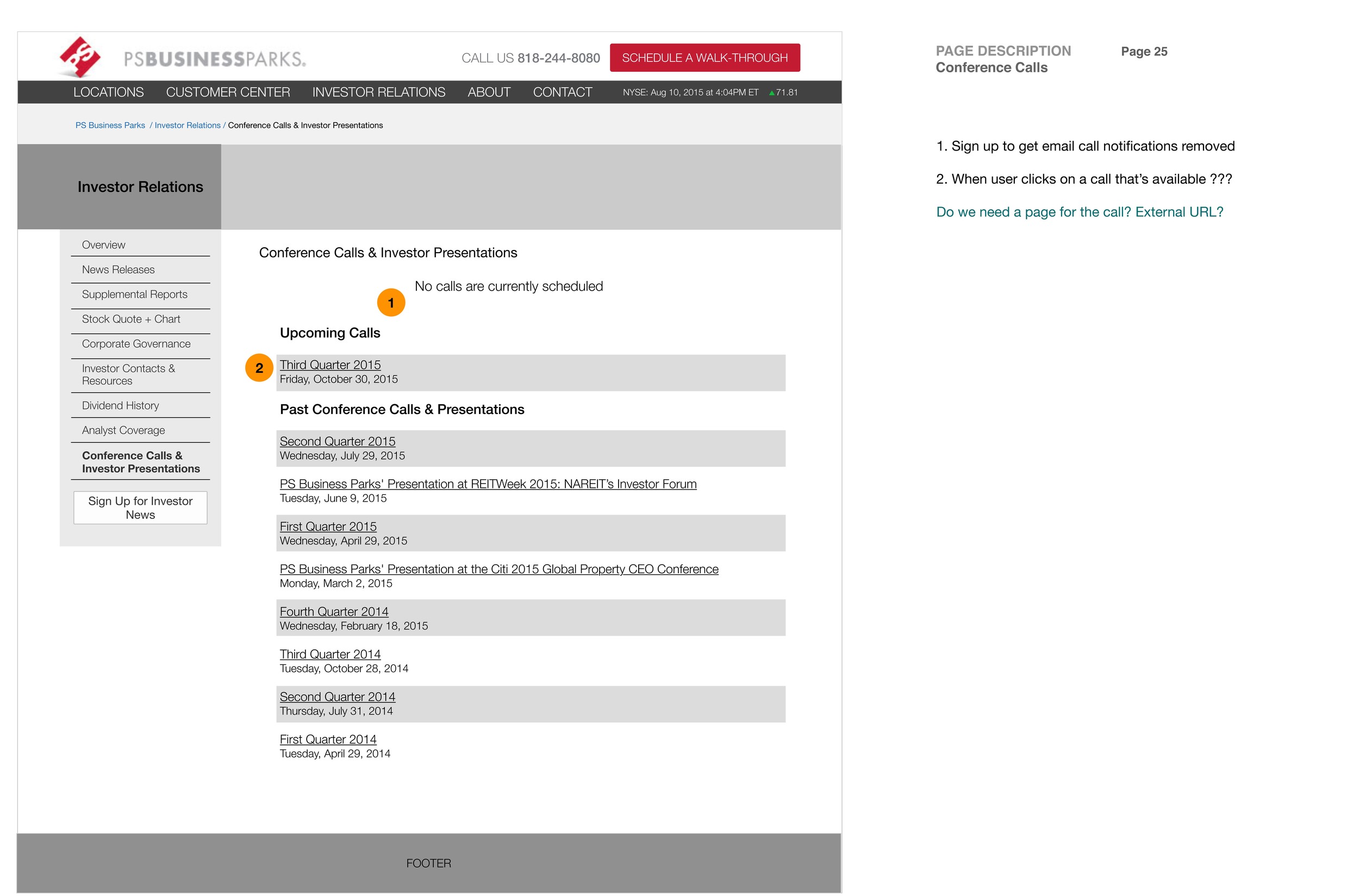This screenshot has height=896, width=1359.
Task: Click the NYSE Aug 10, 2015 quote text
Action: (691, 92)
